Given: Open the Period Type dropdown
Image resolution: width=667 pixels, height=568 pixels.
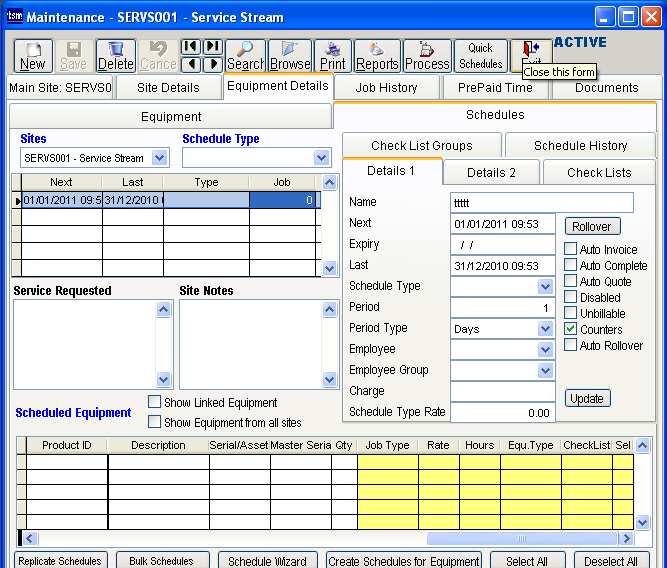Looking at the screenshot, I should pos(545,329).
